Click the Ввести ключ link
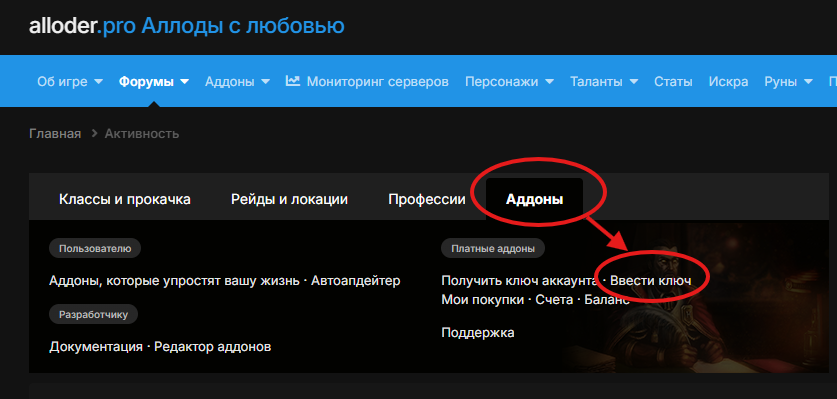Viewport: 837px width, 399px height. pos(651,280)
